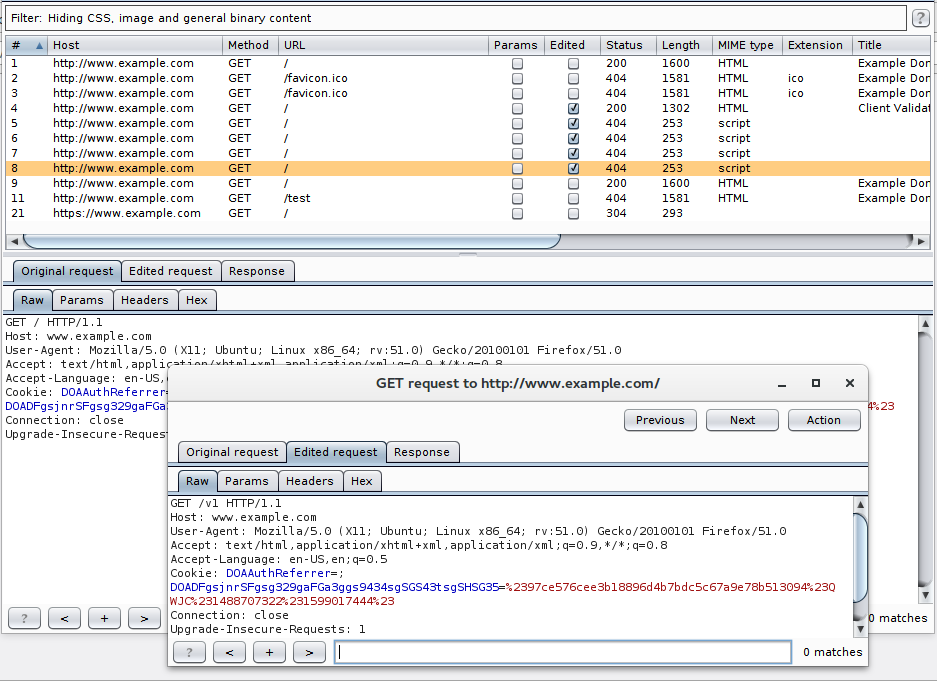Screen dimensions: 937x681
Task: Open the Action menu button
Action: click(824, 420)
